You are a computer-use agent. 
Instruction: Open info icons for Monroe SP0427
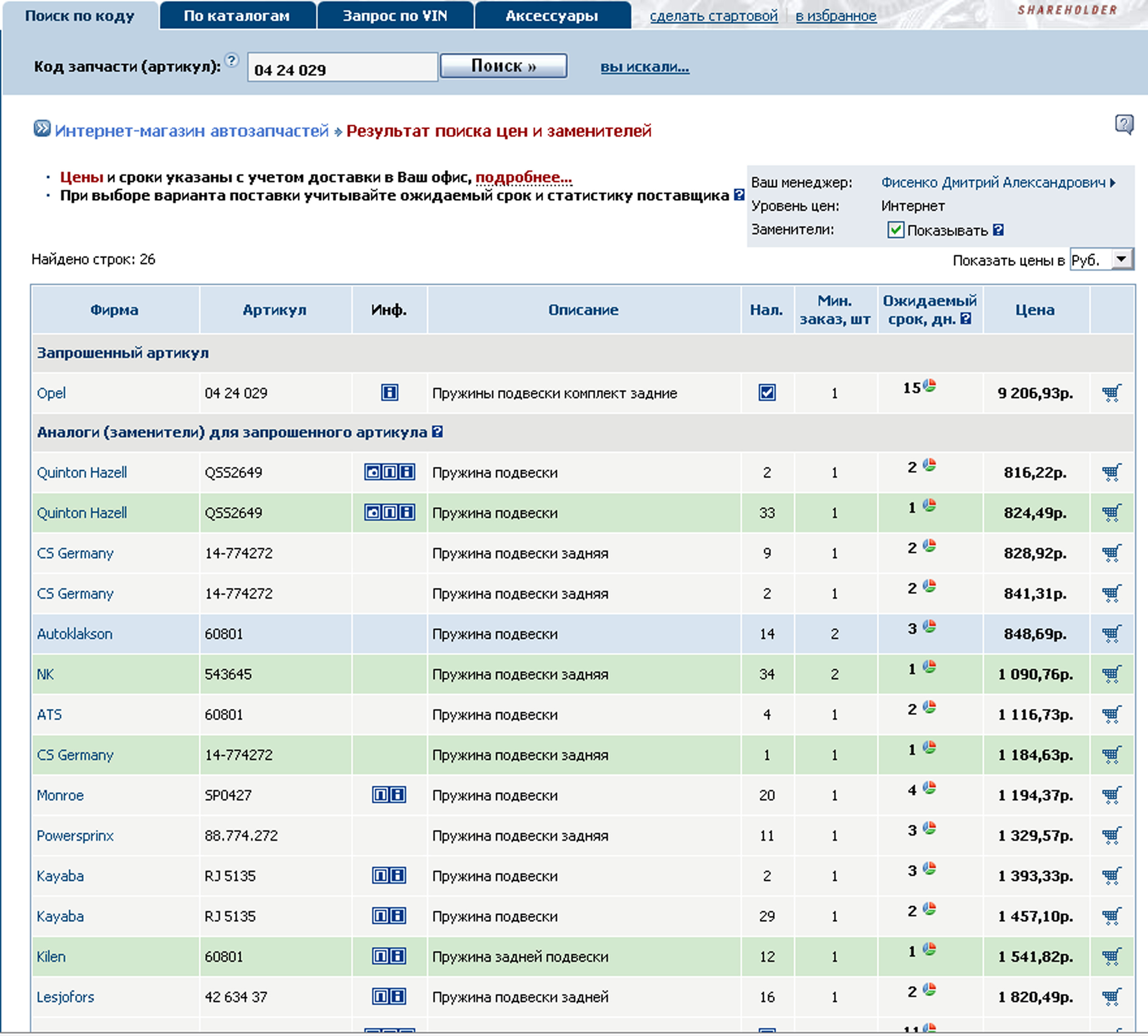click(389, 795)
